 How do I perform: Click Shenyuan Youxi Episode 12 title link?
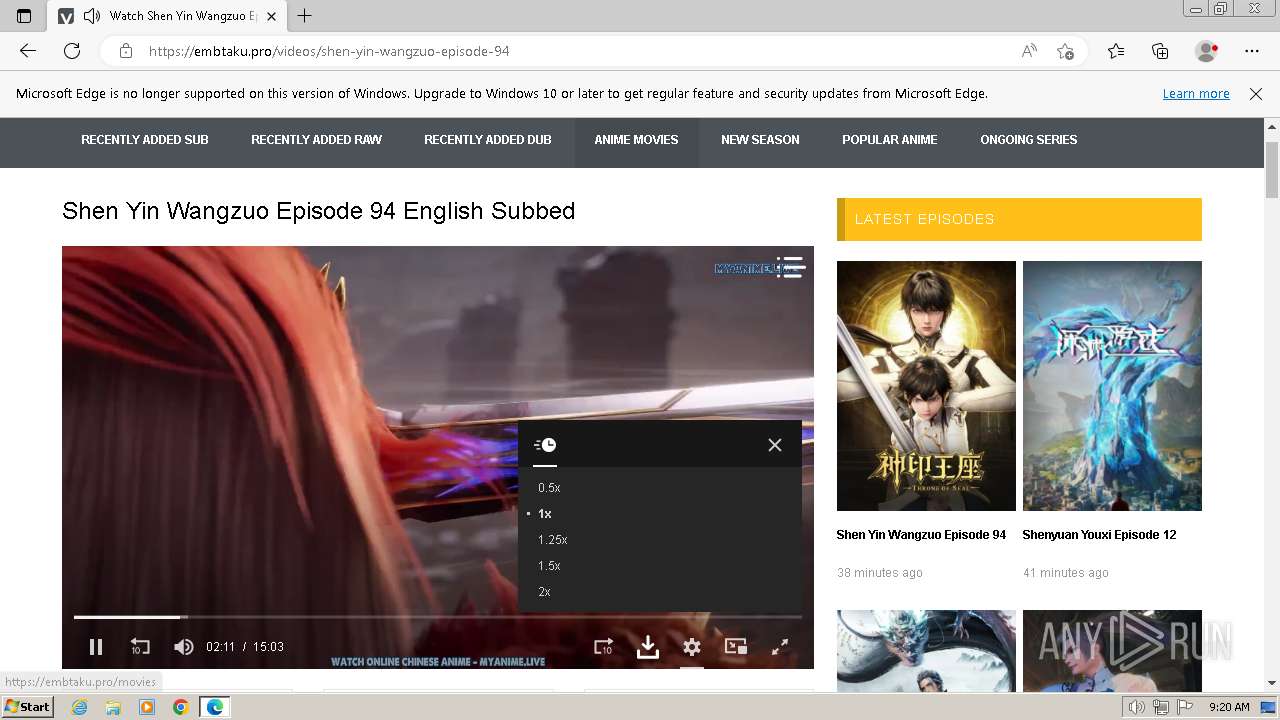pyautogui.click(x=1099, y=535)
